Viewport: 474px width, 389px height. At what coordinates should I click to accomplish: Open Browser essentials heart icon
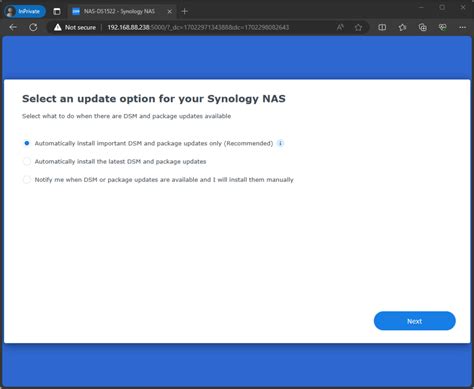(442, 27)
